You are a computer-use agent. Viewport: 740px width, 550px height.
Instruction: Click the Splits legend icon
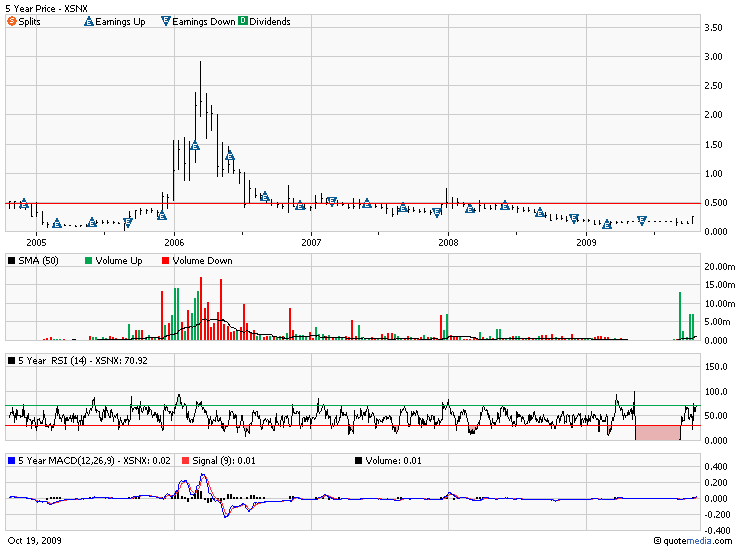pos(12,21)
